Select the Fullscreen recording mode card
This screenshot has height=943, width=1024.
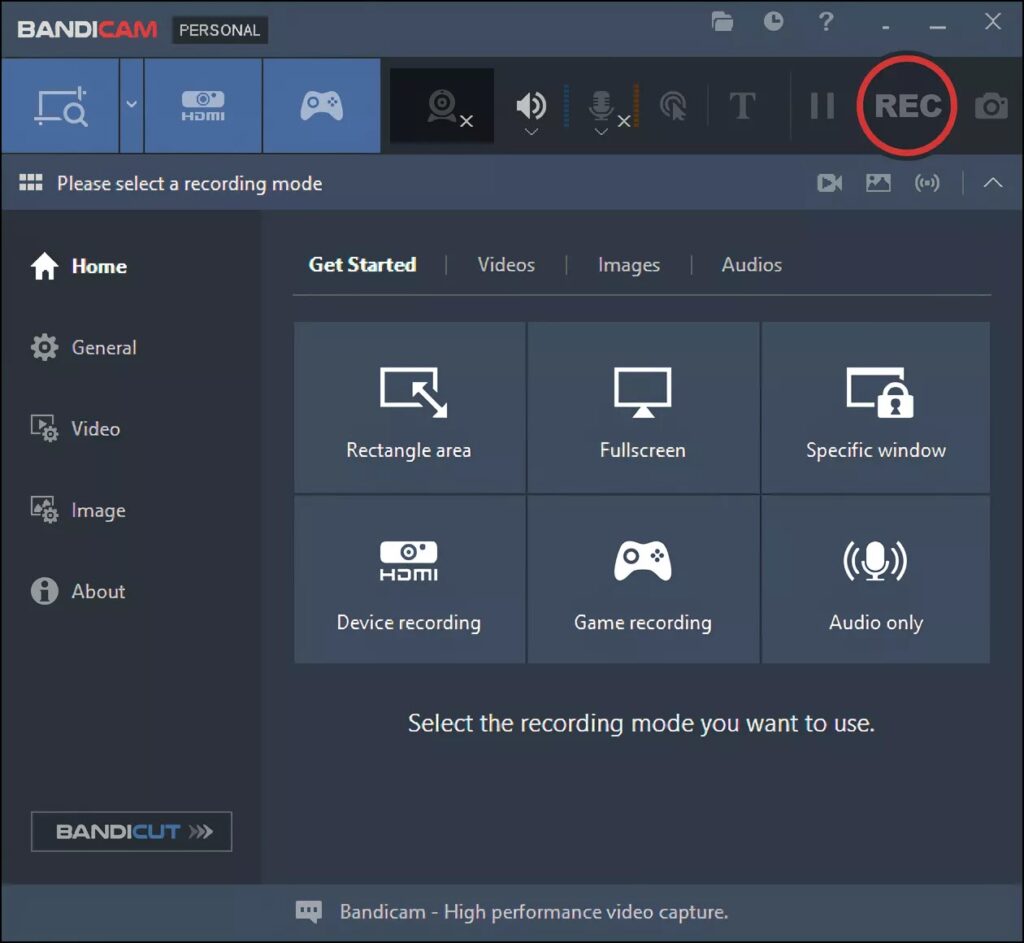point(642,407)
